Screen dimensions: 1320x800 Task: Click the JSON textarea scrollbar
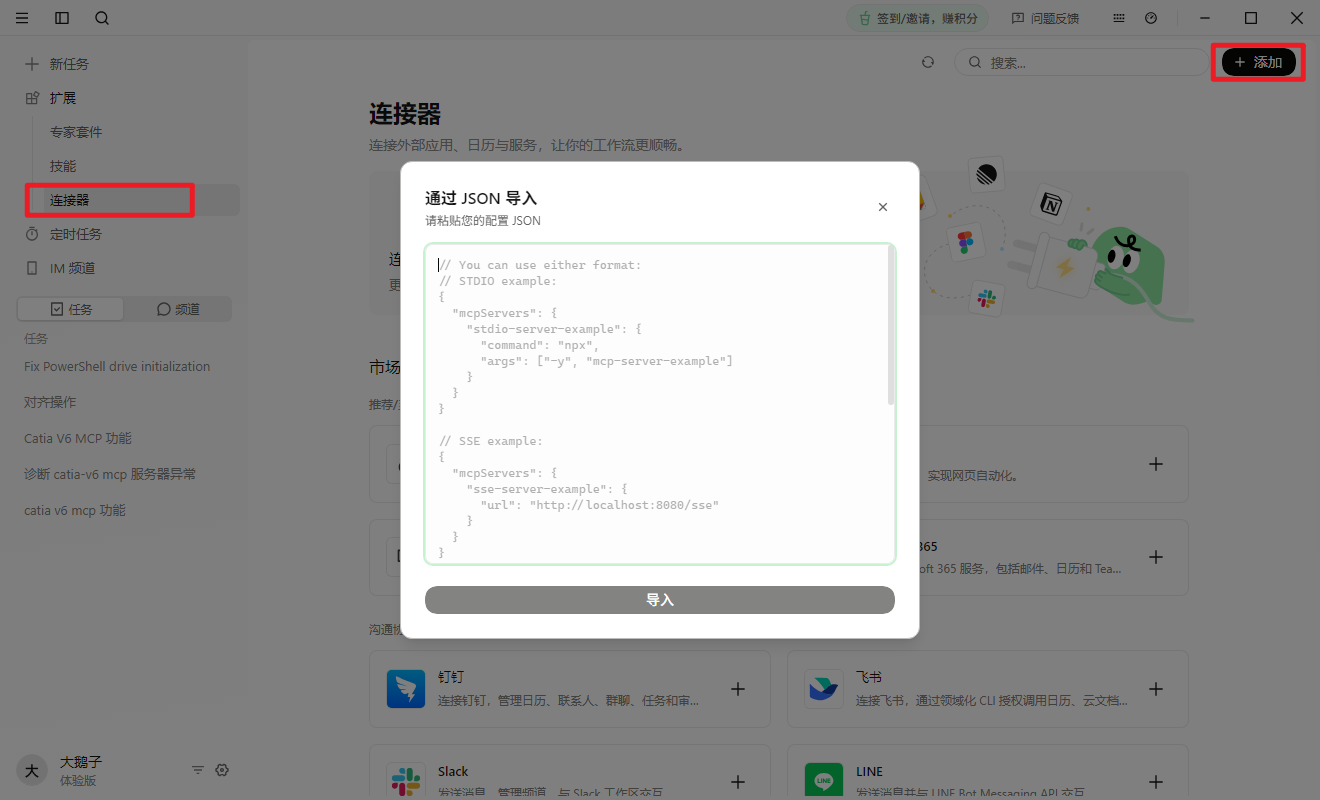[x=890, y=326]
